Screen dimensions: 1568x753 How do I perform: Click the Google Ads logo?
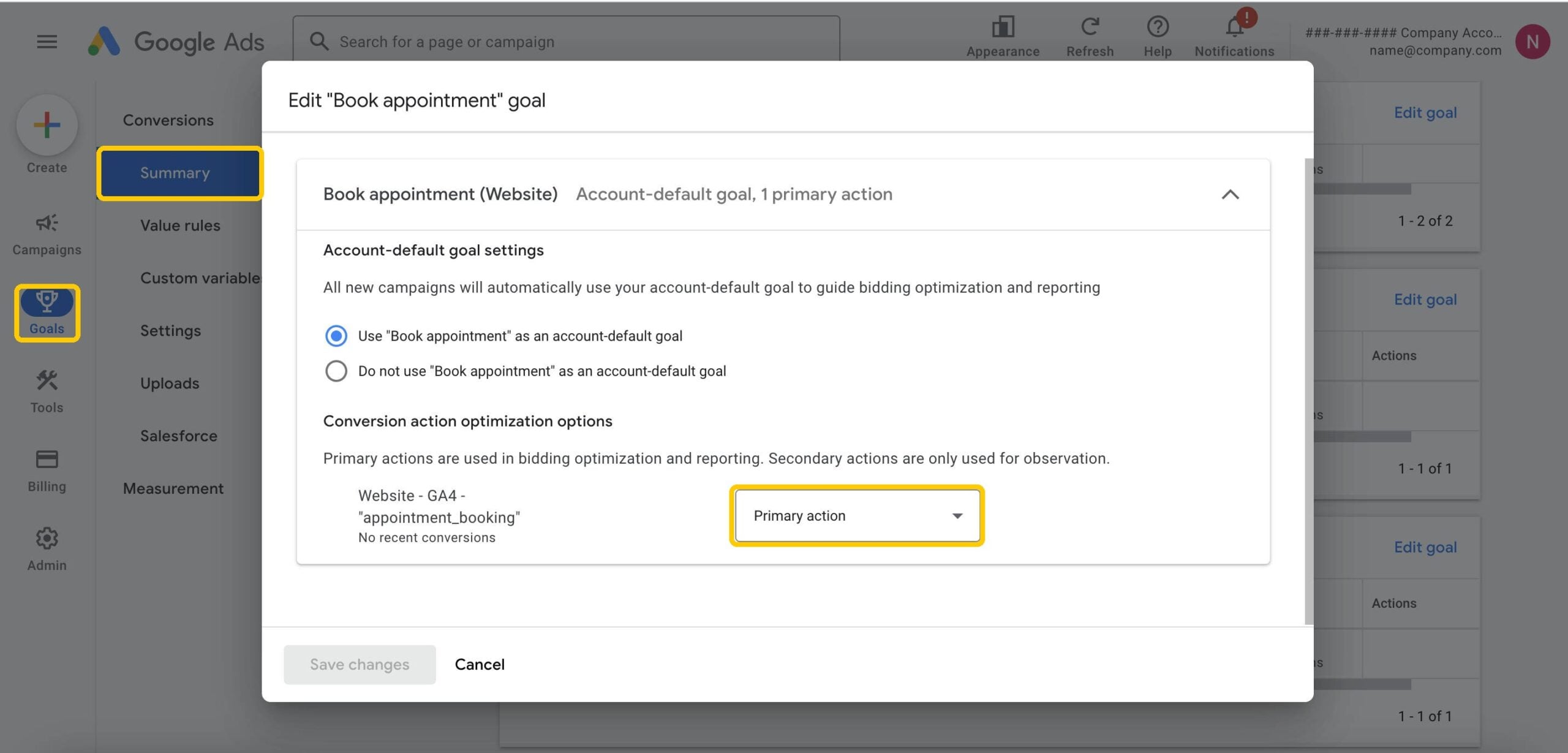click(176, 42)
